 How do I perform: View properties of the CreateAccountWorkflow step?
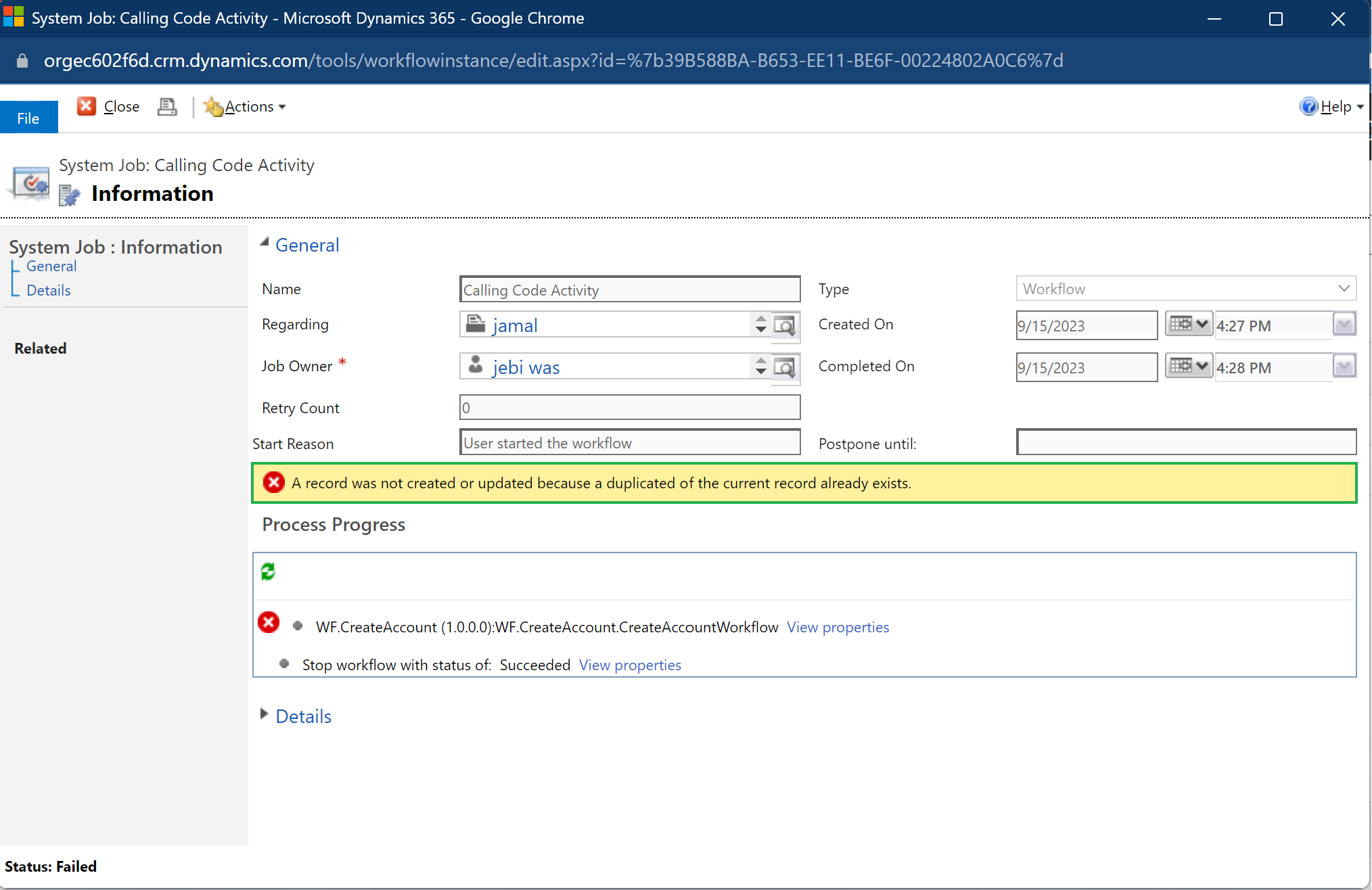coord(838,628)
